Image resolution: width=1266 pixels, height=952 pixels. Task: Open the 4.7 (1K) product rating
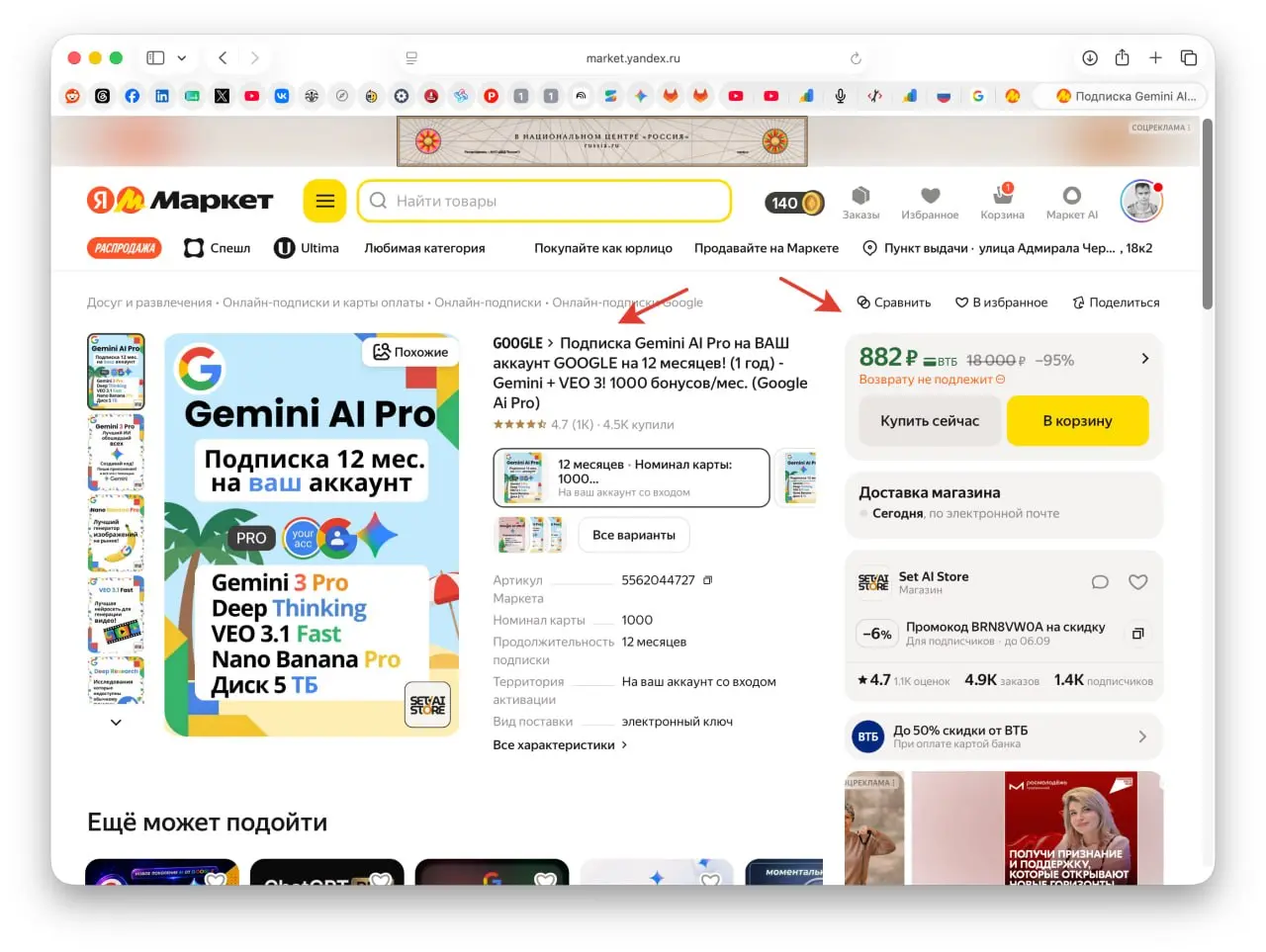click(x=543, y=424)
